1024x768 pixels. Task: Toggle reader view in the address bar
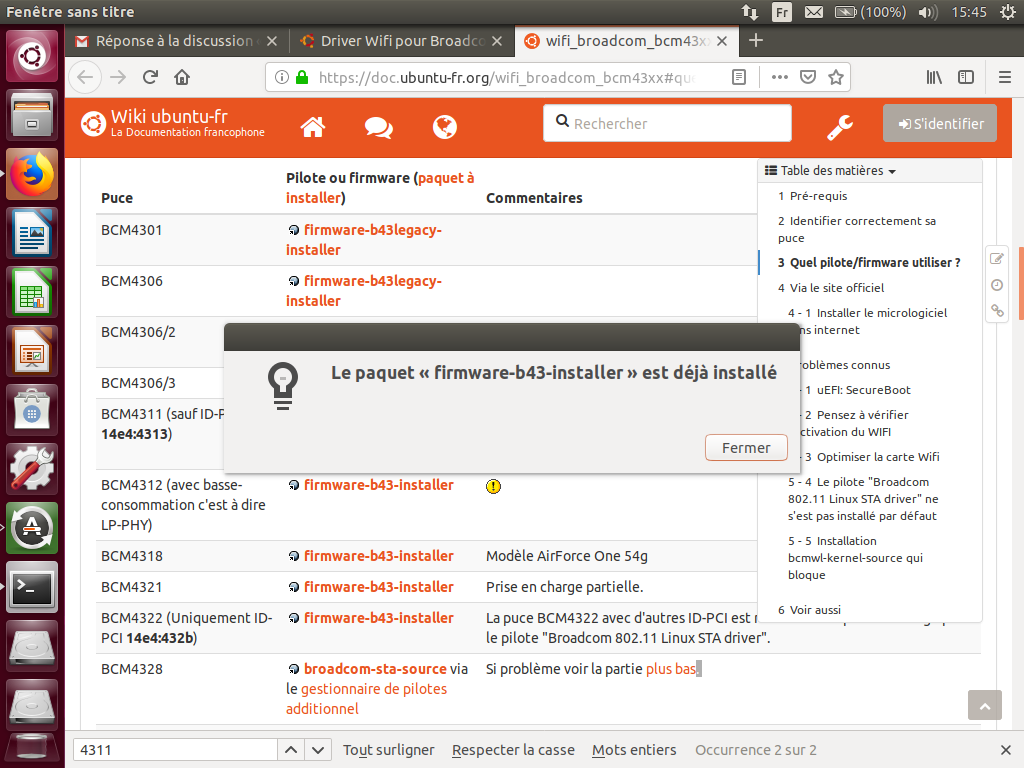coord(739,78)
